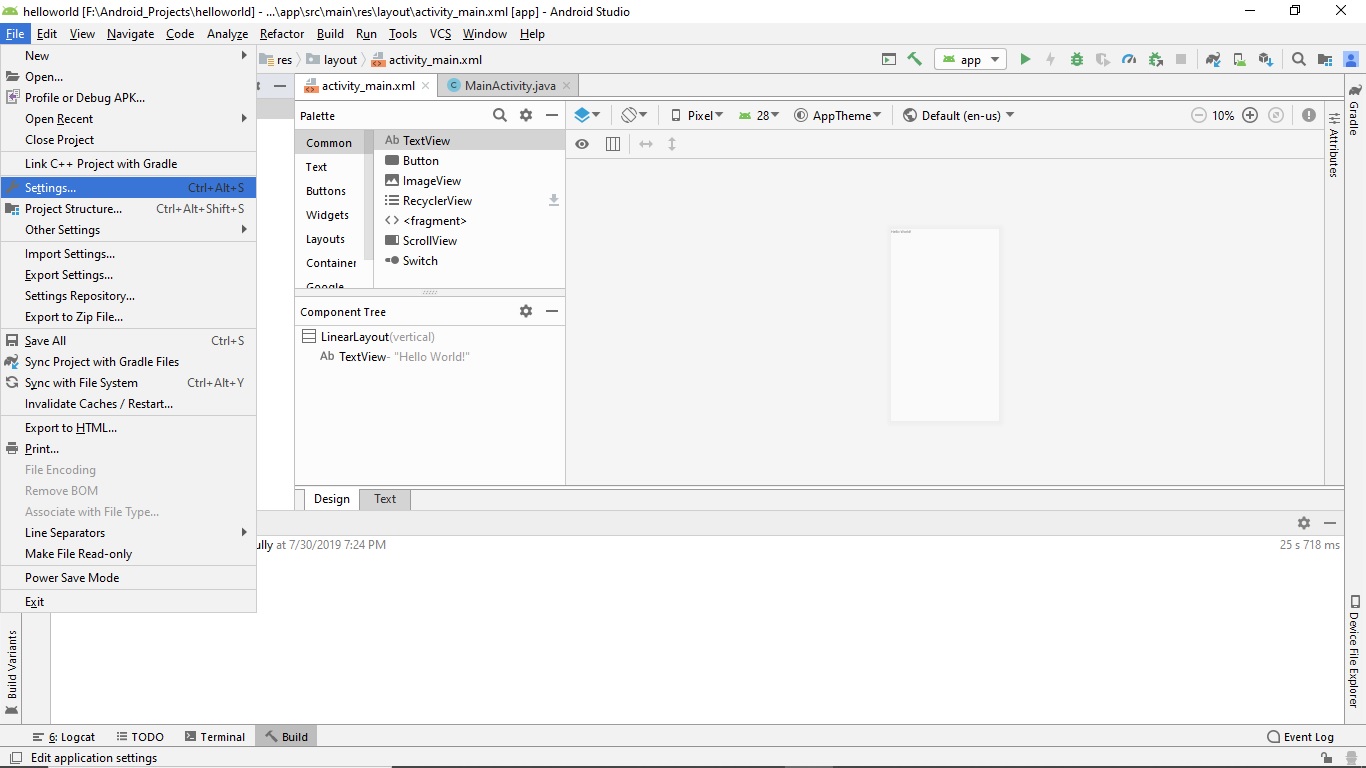This screenshot has width=1366, height=768.
Task: Click the Profile app icon
Action: click(x=1128, y=59)
